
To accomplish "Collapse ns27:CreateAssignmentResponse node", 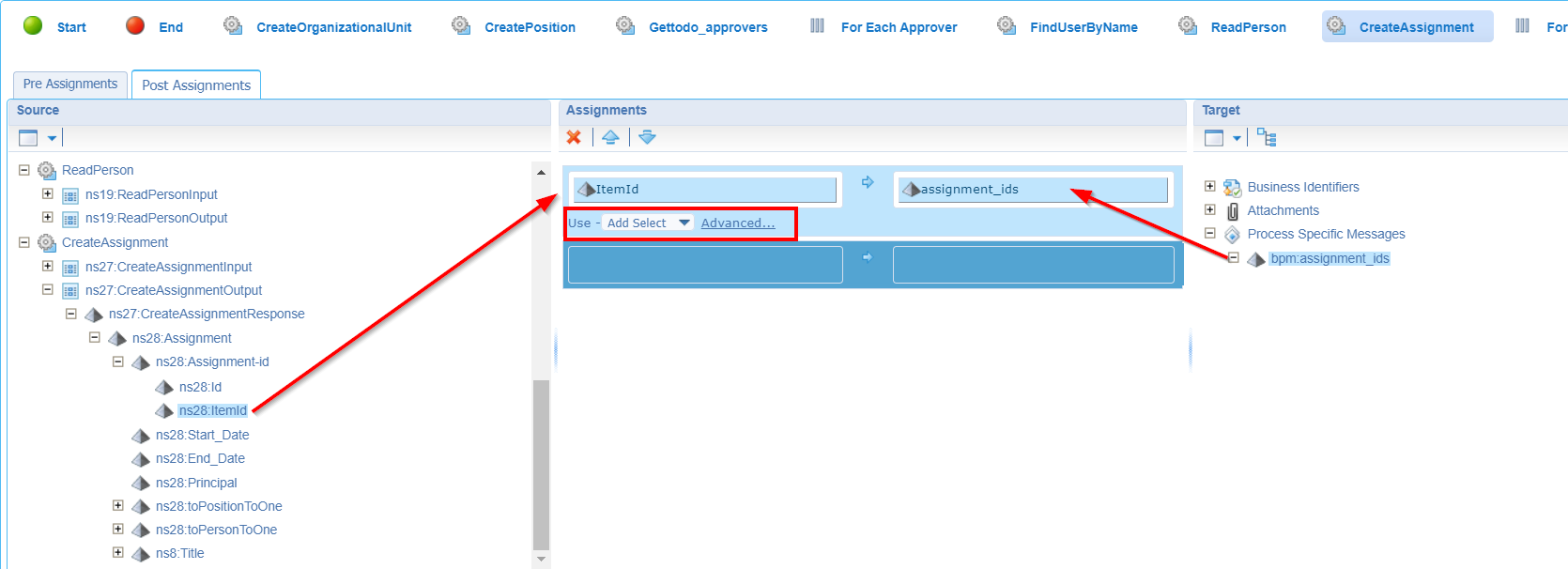I will 71,314.
